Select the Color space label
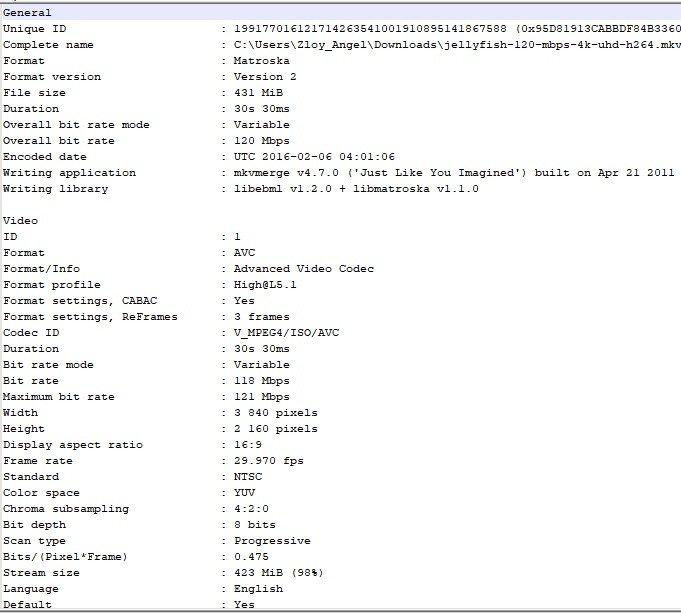This screenshot has height=613, width=681. pyautogui.click(x=41, y=493)
